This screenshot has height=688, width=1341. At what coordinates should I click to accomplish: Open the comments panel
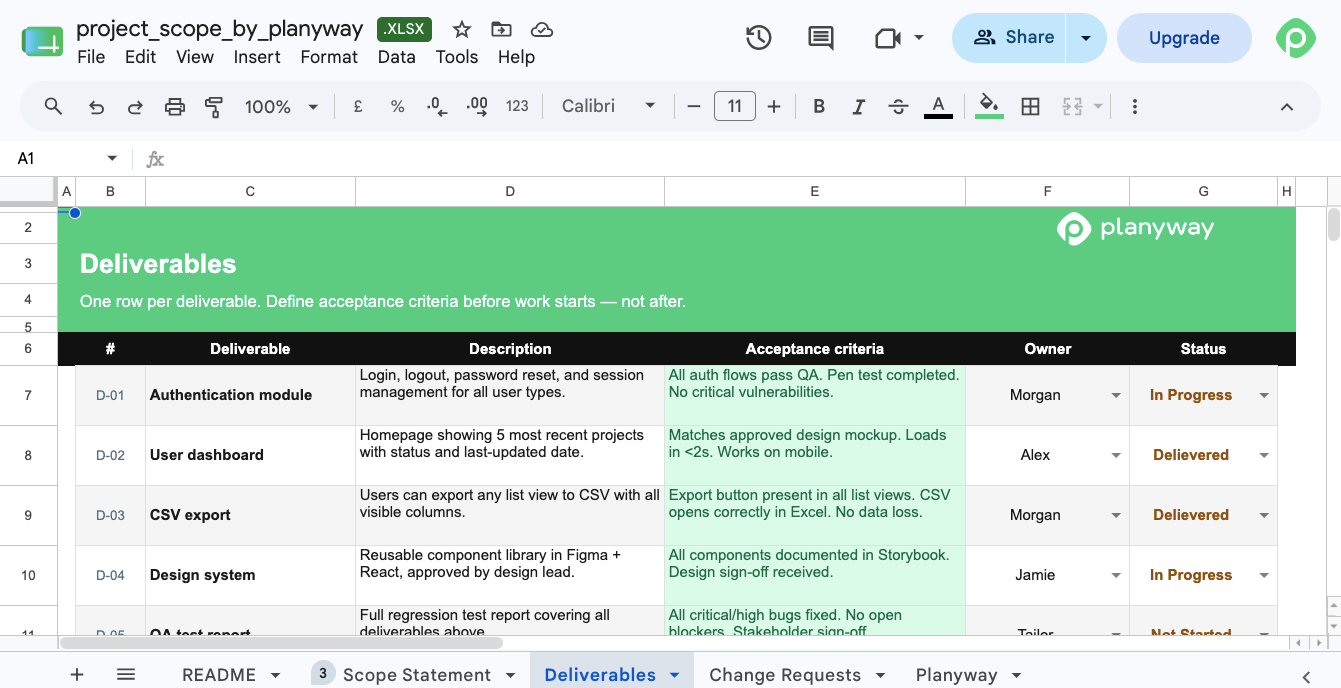(820, 38)
